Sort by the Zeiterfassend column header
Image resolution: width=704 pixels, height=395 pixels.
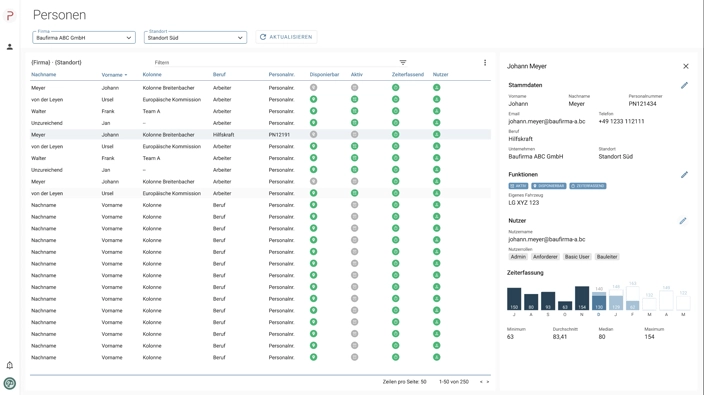click(408, 75)
